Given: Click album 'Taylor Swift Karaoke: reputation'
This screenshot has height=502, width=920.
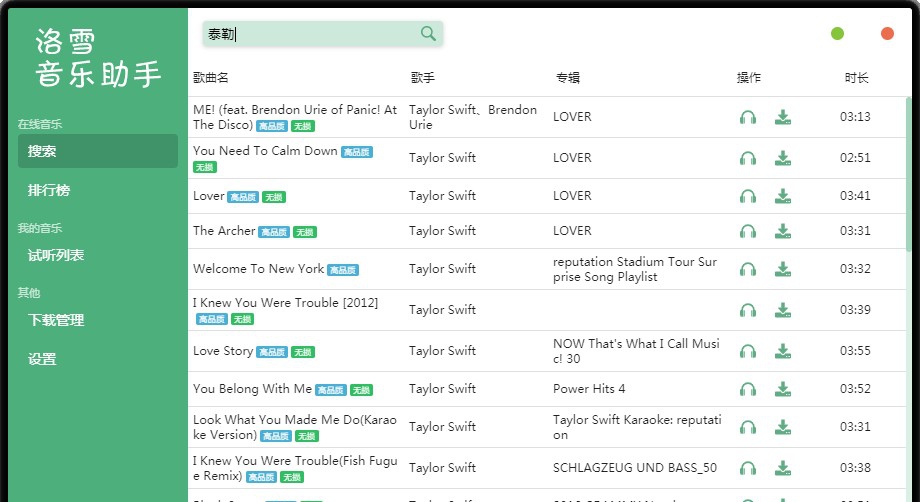Looking at the screenshot, I should (637, 427).
